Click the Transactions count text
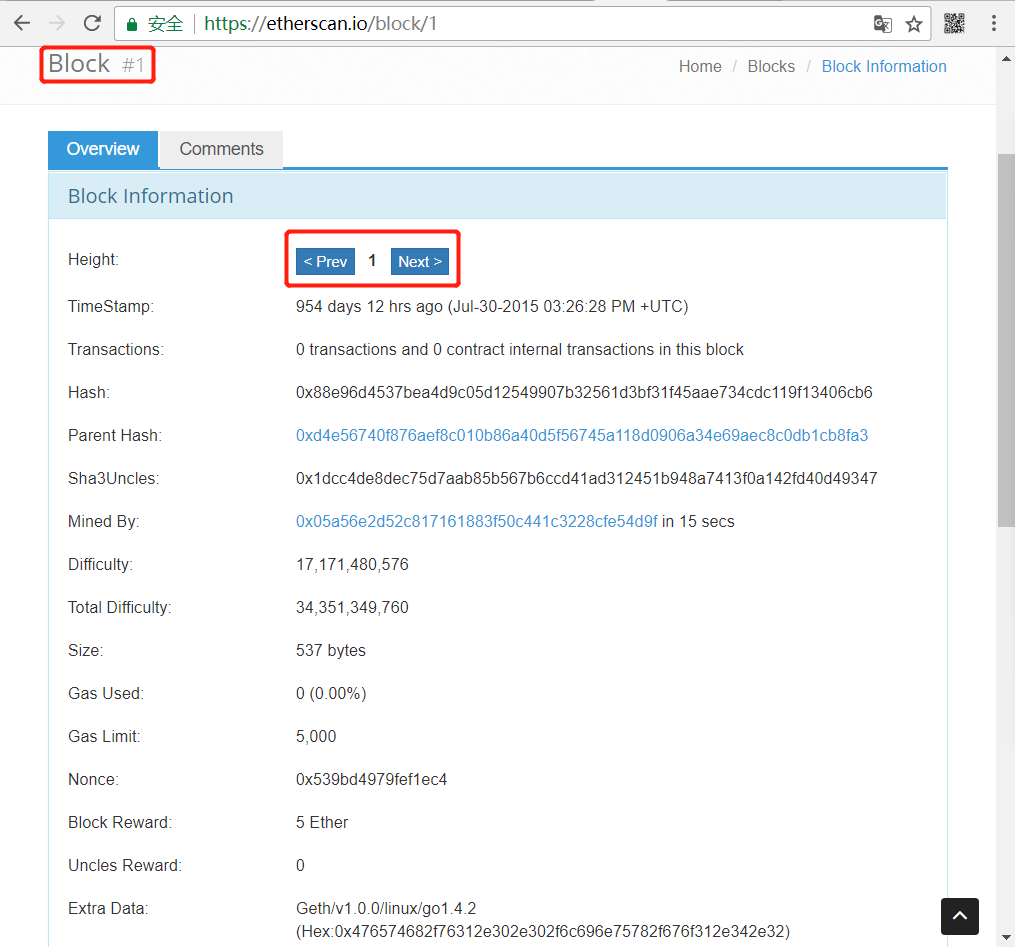The width and height of the screenshot is (1015, 947). coord(520,350)
